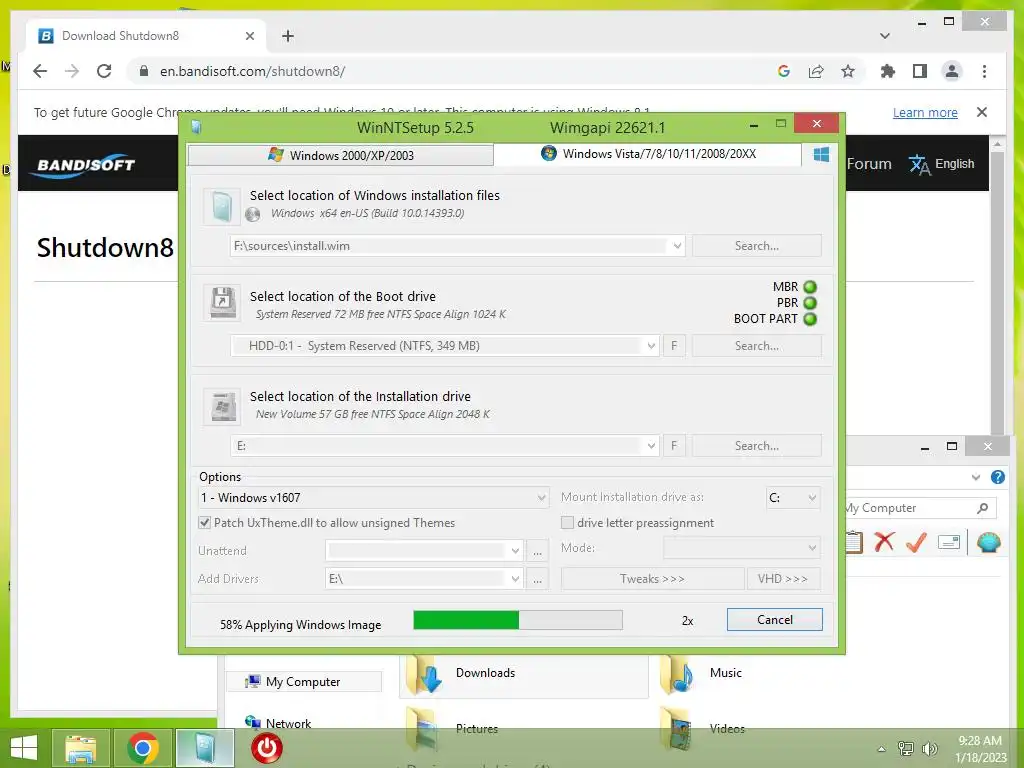Expand the E: installation drive dropdown
Viewport: 1024px width, 768px height.
point(650,445)
